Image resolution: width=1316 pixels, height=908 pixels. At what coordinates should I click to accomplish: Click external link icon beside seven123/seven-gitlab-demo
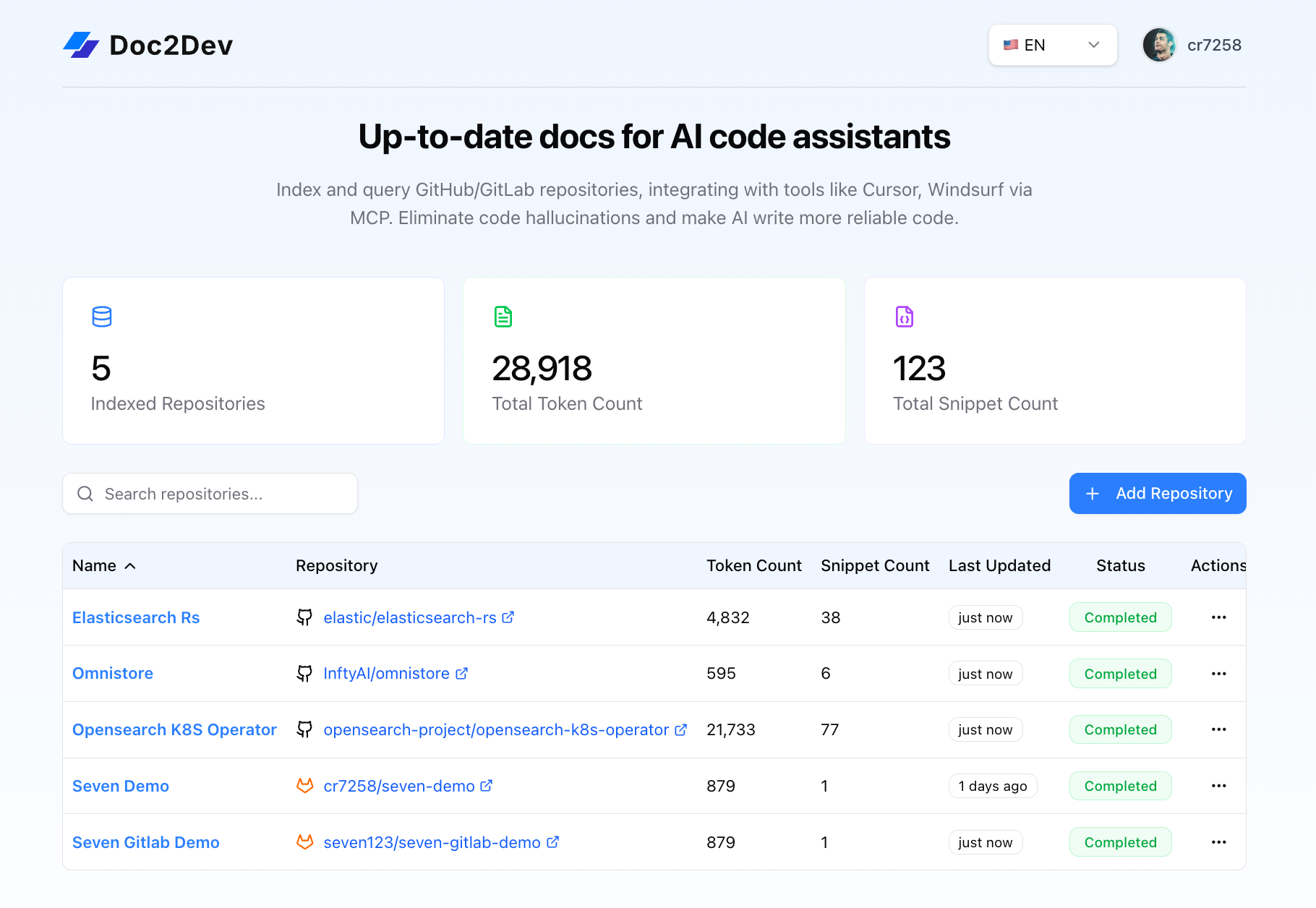click(x=552, y=842)
